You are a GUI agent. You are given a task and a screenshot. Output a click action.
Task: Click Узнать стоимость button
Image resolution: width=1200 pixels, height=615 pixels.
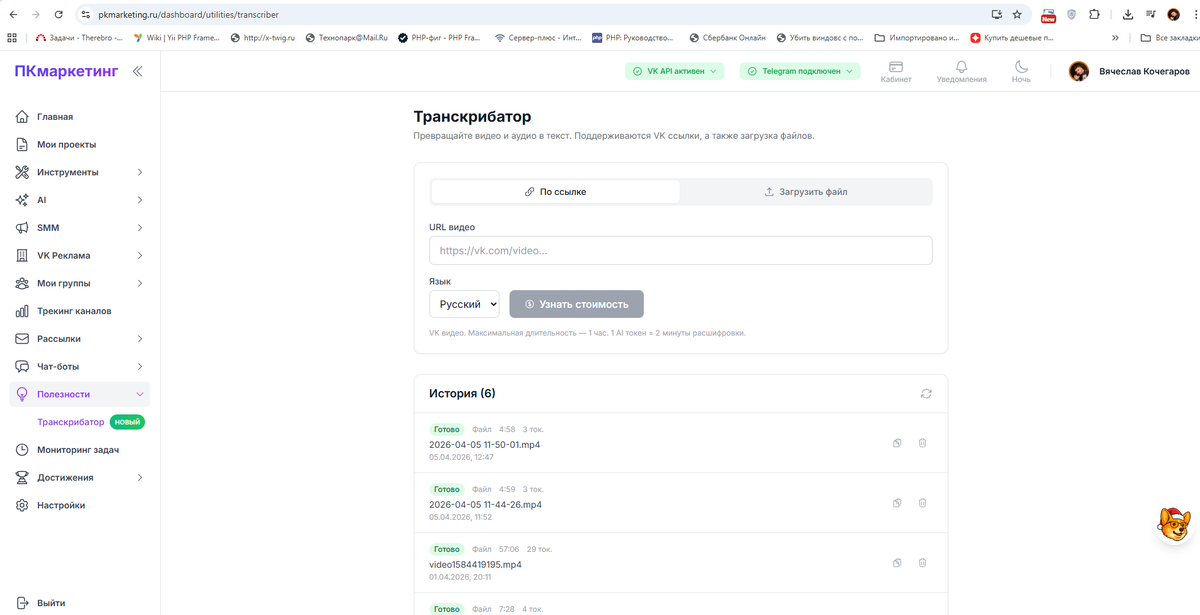[x=576, y=304]
